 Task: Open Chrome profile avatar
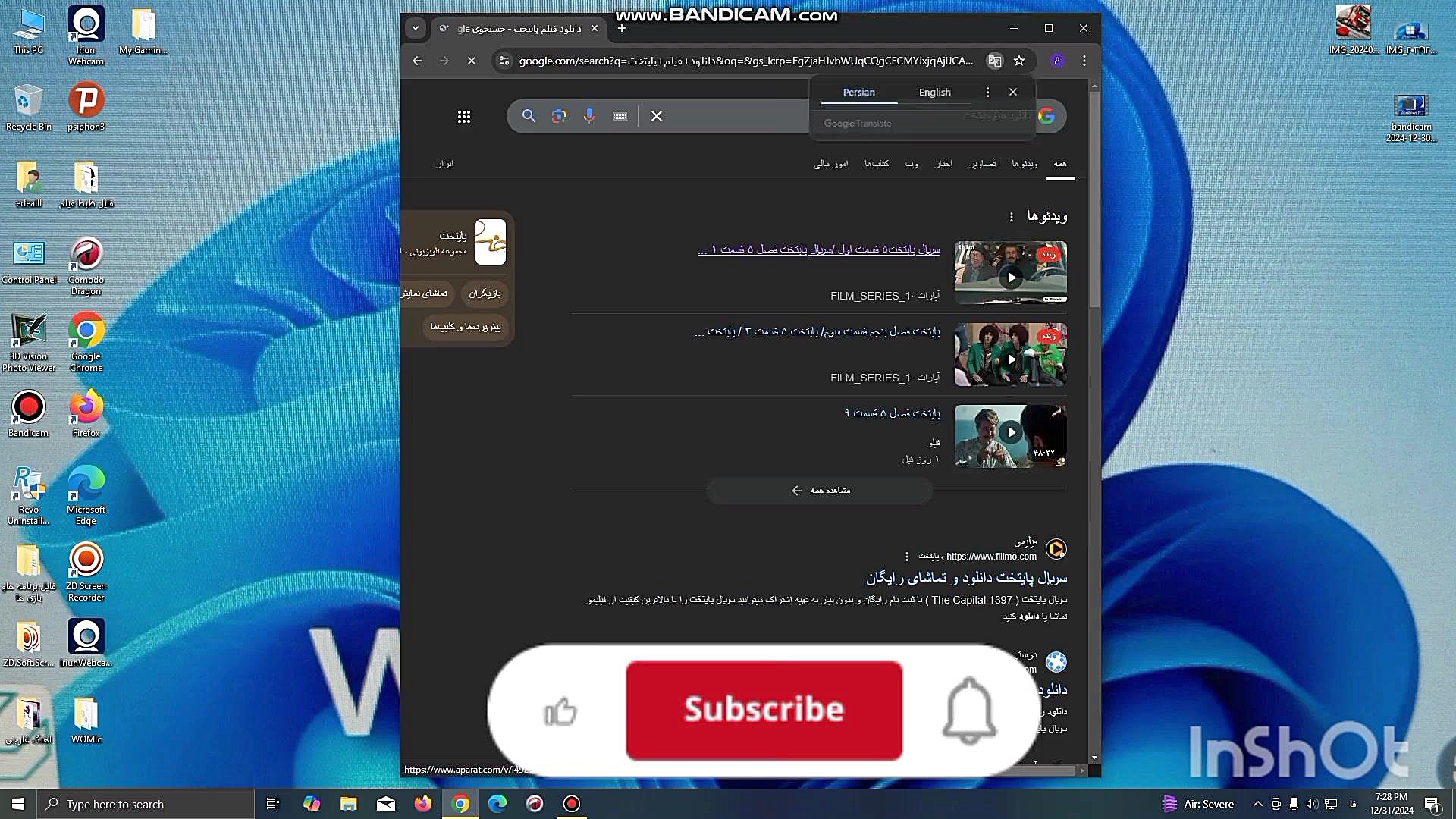pos(1057,61)
